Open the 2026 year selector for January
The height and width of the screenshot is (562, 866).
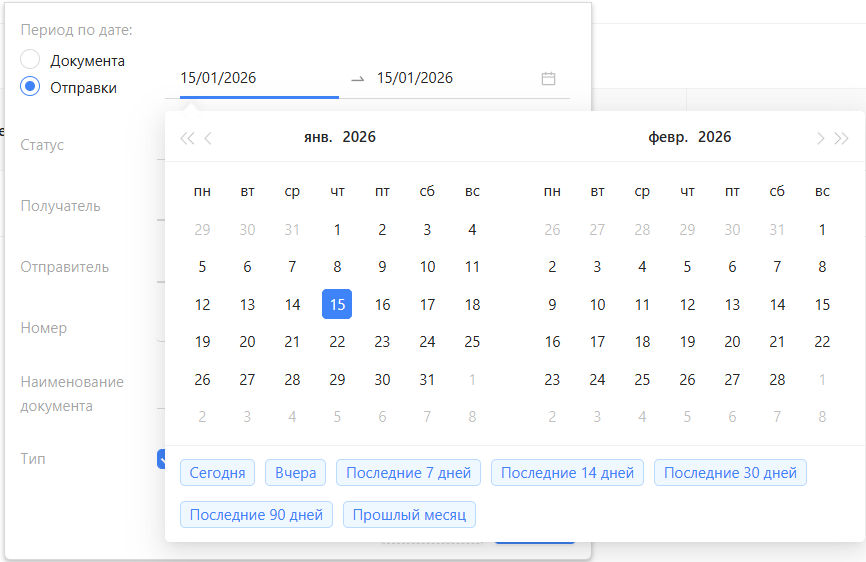coord(359,137)
